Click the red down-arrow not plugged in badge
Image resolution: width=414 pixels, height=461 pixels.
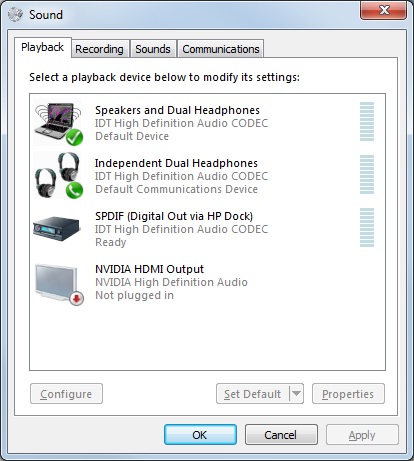point(77,298)
